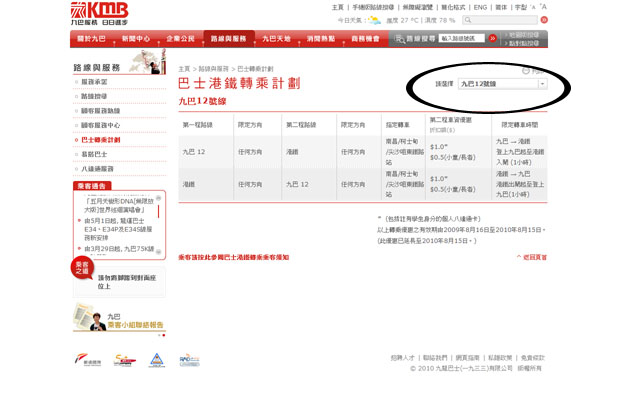
Task: Switch to simplified Chinese 簡体
Action: (x=501, y=7)
